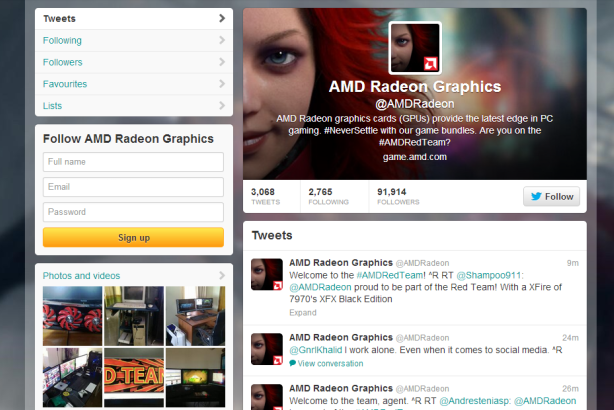The height and width of the screenshot is (410, 614).
Task: Open author name on 26m tweet
Action: tap(341, 388)
